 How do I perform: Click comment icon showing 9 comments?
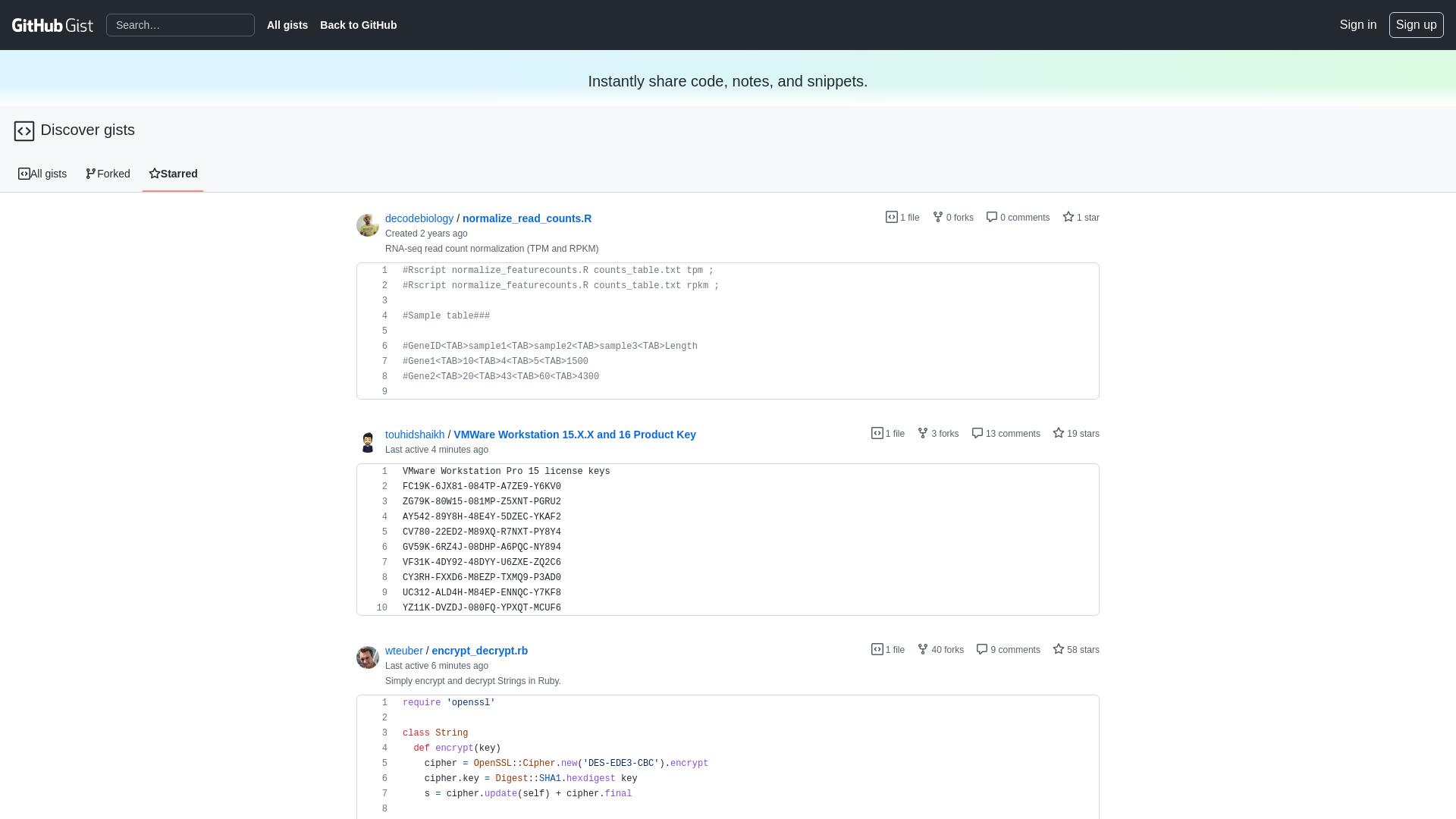point(982,649)
